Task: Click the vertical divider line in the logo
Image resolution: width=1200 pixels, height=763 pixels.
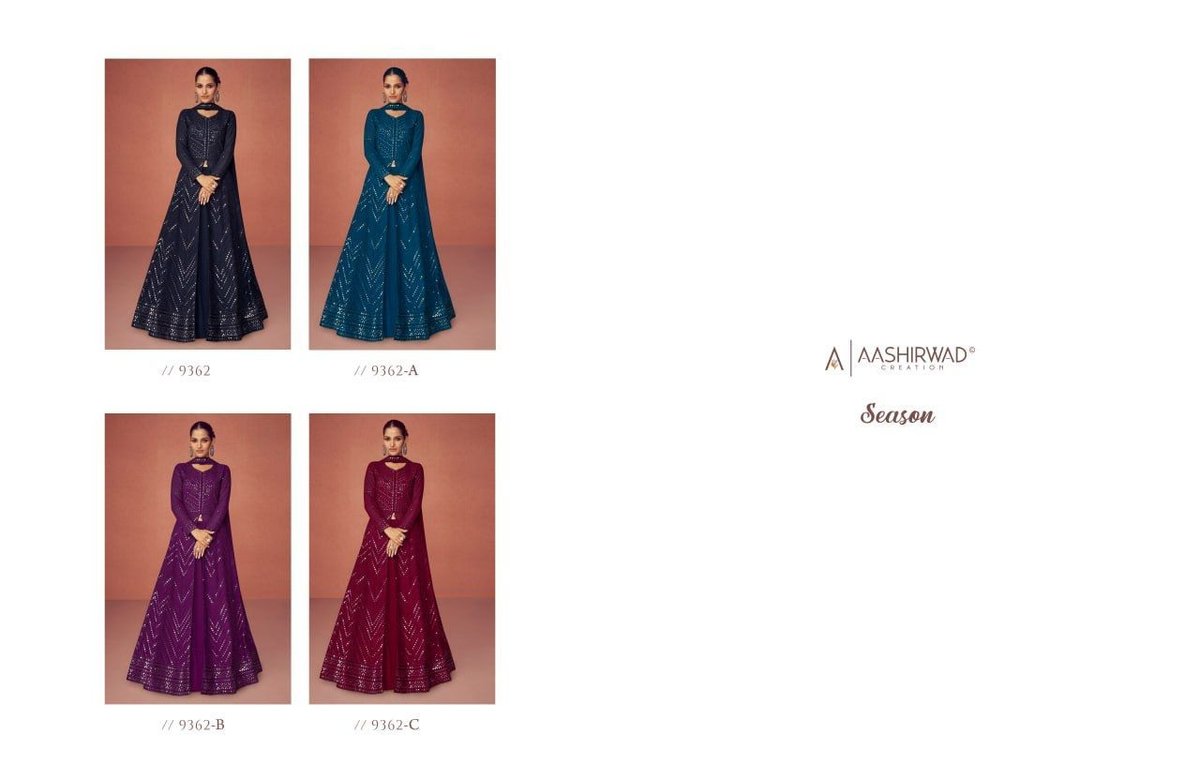Action: (x=851, y=358)
